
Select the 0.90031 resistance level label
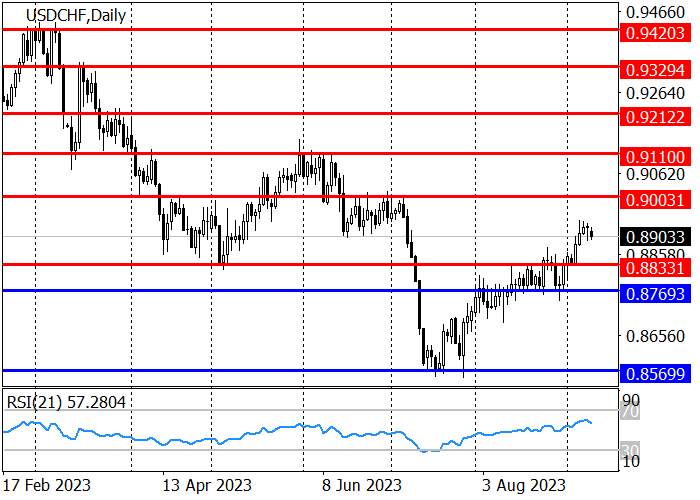tap(655, 199)
